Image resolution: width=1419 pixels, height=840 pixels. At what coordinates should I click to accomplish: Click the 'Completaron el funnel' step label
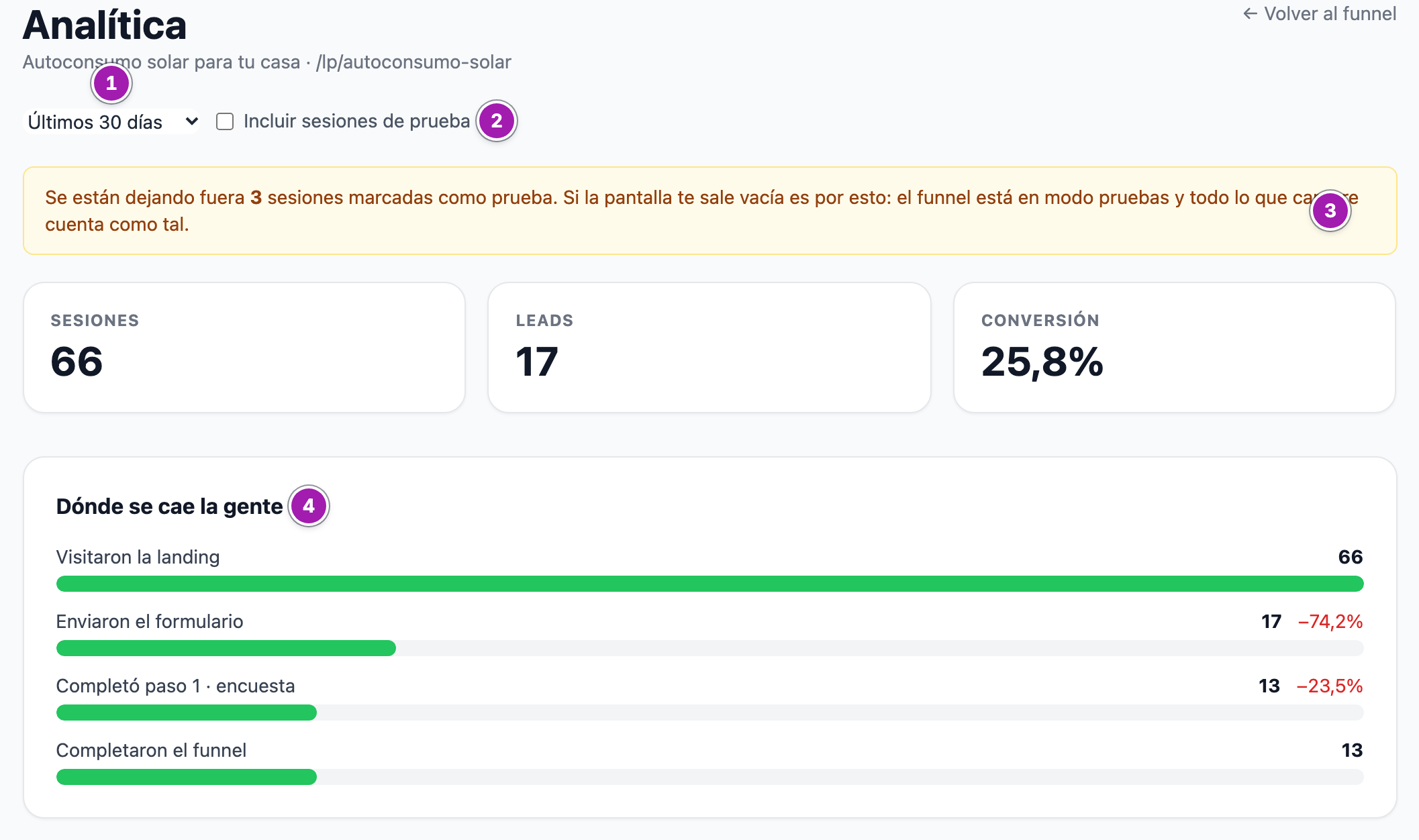(x=151, y=750)
